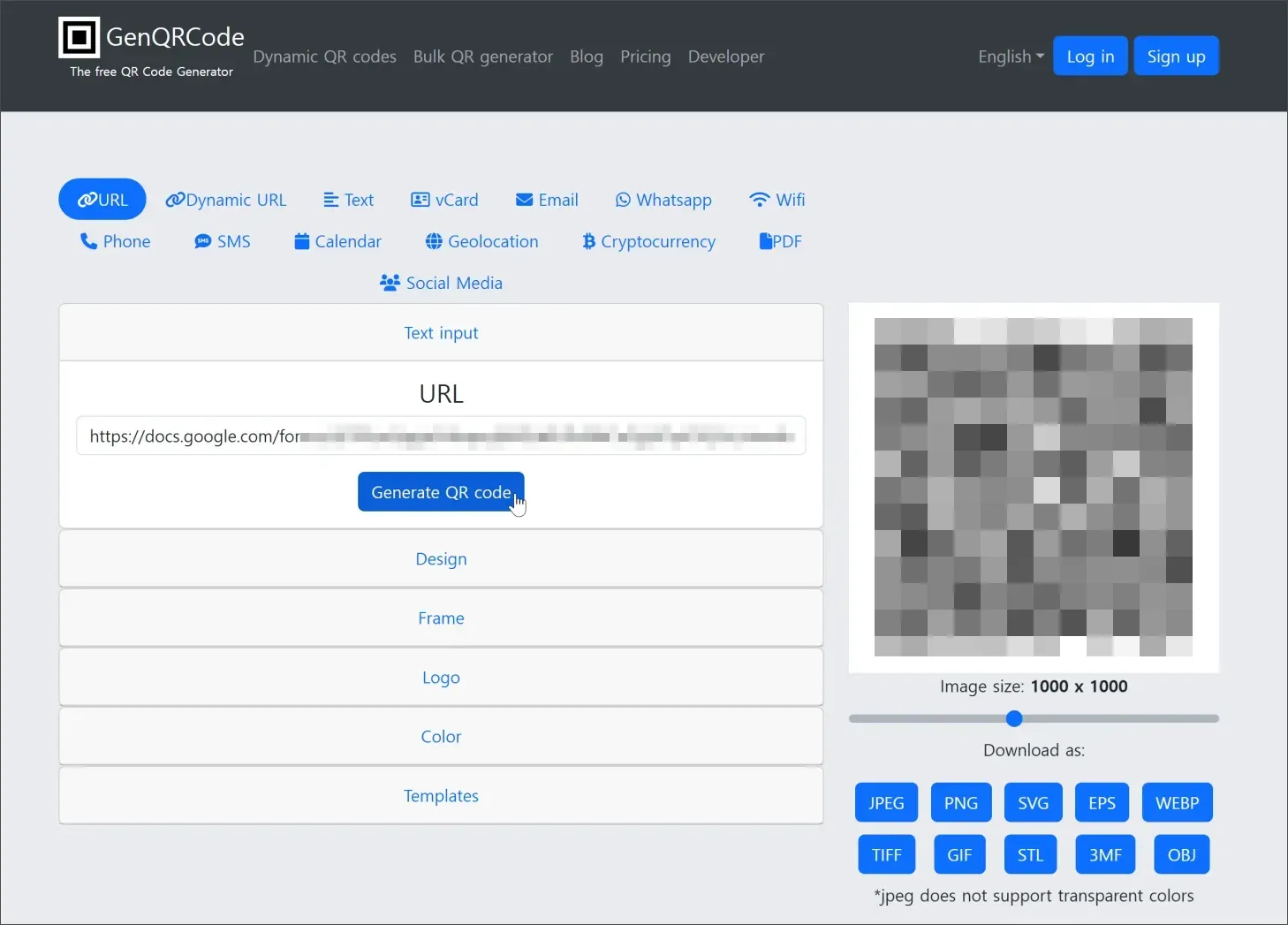Click the Email envelope icon
Viewport: 1288px width, 925px height.
524,200
